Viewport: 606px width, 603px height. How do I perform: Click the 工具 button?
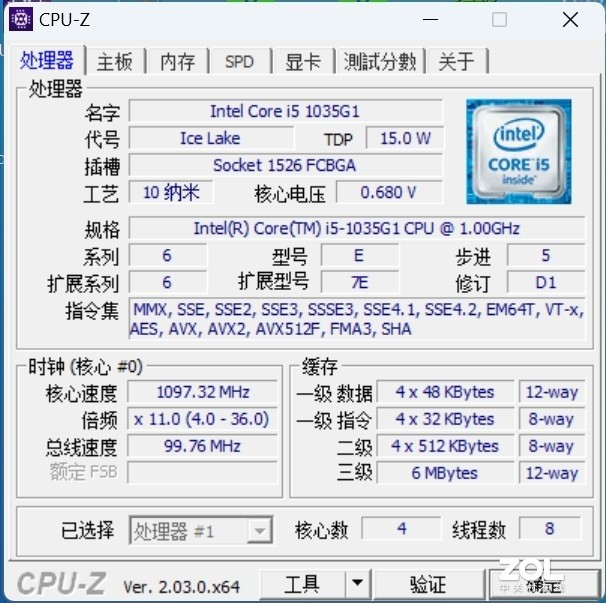point(302,583)
